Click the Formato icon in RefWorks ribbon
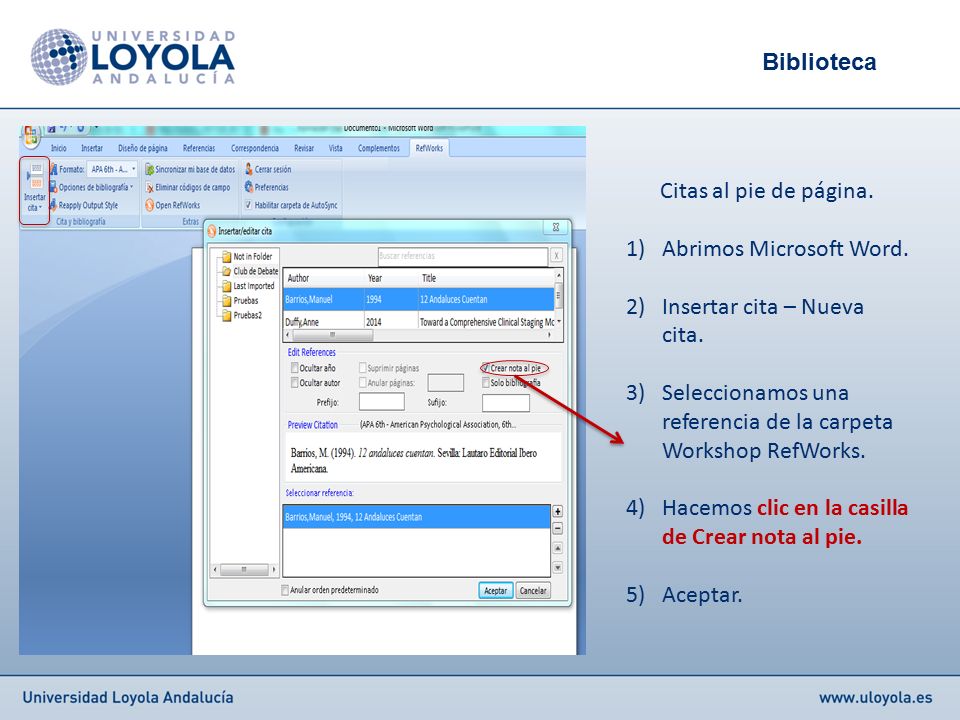Viewport: 960px width, 720px height. (x=53, y=170)
